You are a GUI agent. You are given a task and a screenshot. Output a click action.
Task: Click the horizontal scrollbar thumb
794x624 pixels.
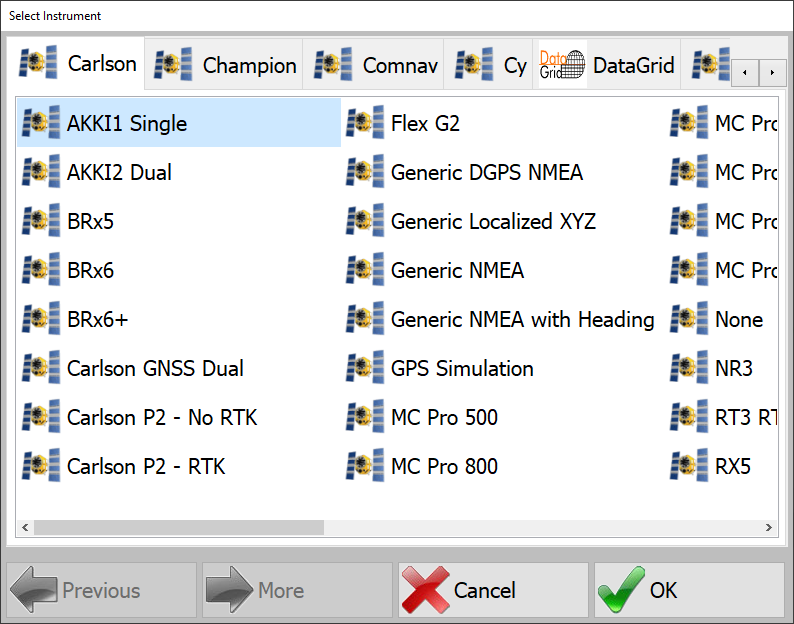pyautogui.click(x=179, y=527)
